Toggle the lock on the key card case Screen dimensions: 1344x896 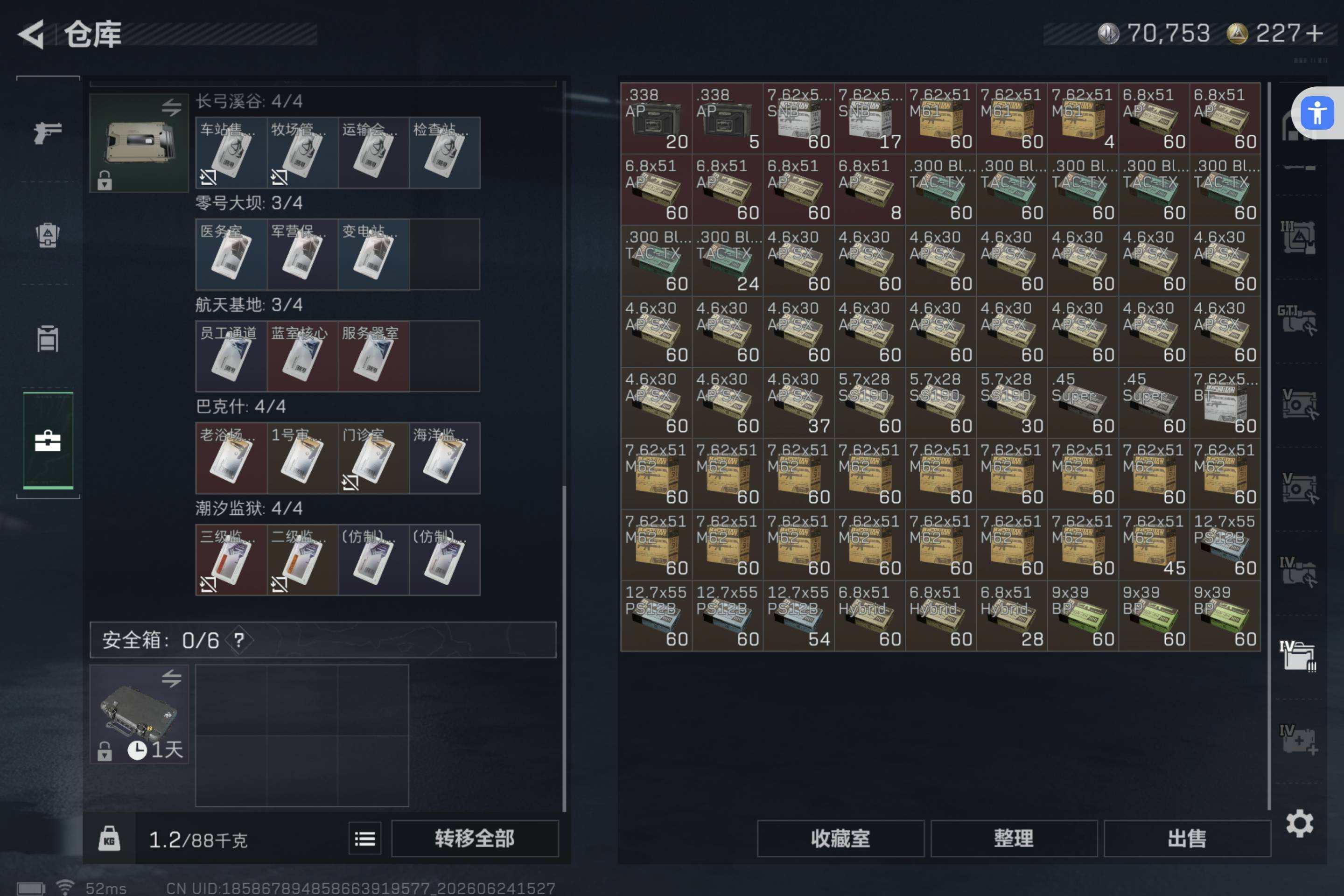(x=105, y=180)
